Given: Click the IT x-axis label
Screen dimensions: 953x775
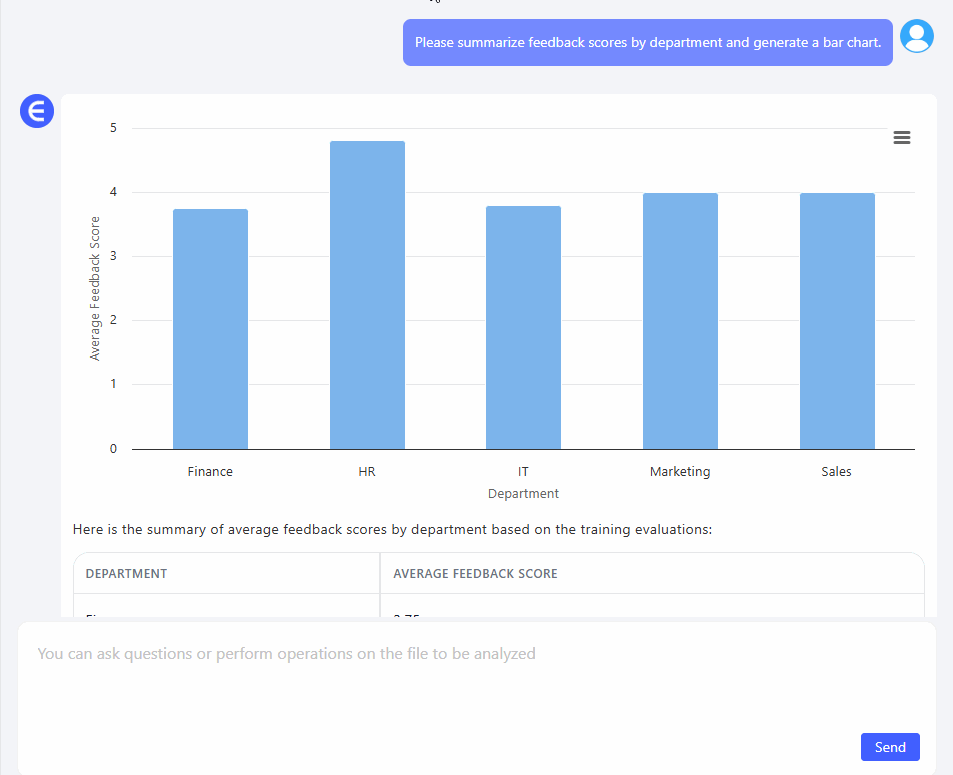Looking at the screenshot, I should [x=523, y=471].
